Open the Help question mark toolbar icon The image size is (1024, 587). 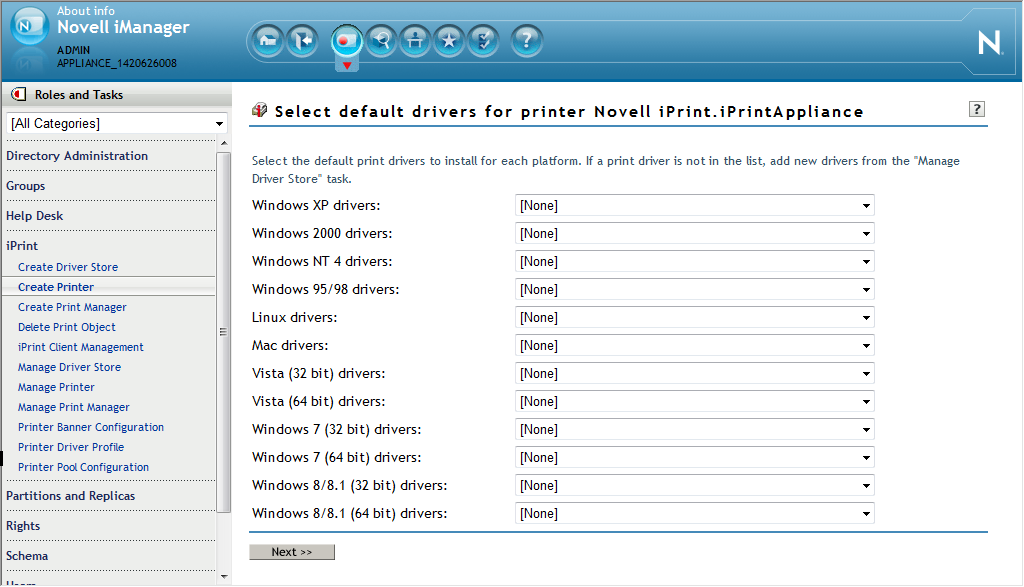click(526, 41)
